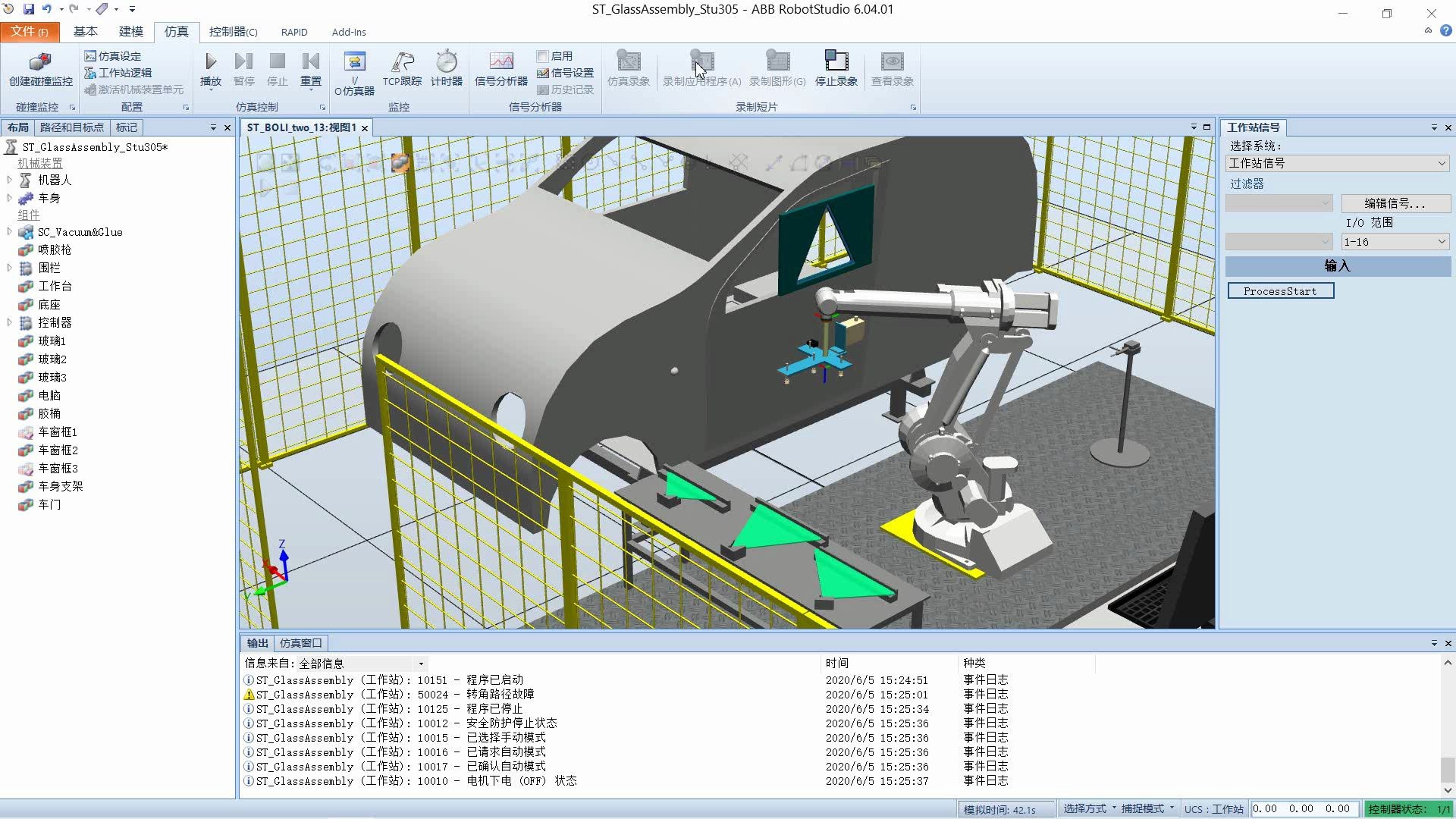
Task: Expand the SC_Vacuum&Glue component node
Action: pyautogui.click(x=9, y=232)
